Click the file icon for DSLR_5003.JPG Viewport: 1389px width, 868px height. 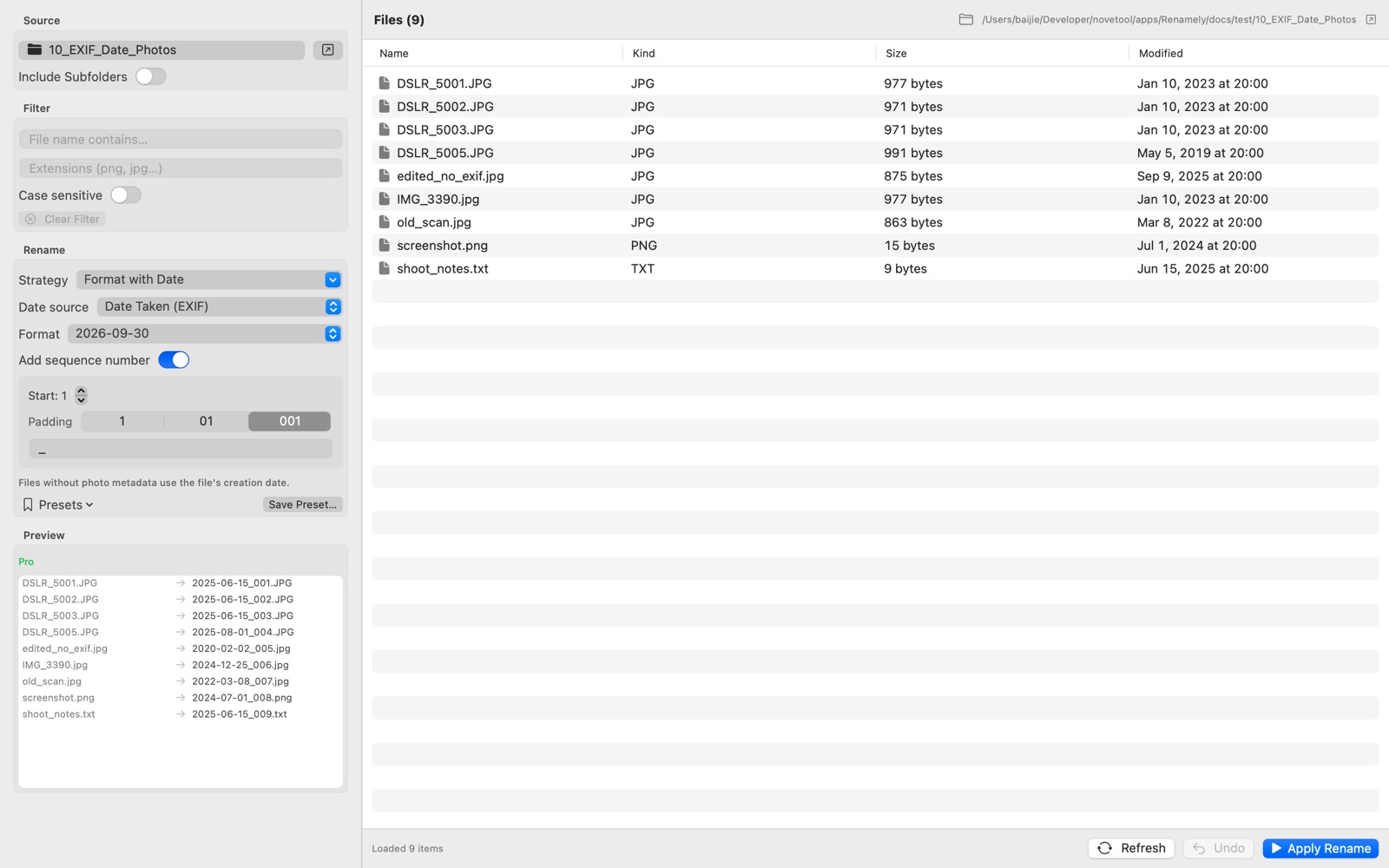(384, 129)
